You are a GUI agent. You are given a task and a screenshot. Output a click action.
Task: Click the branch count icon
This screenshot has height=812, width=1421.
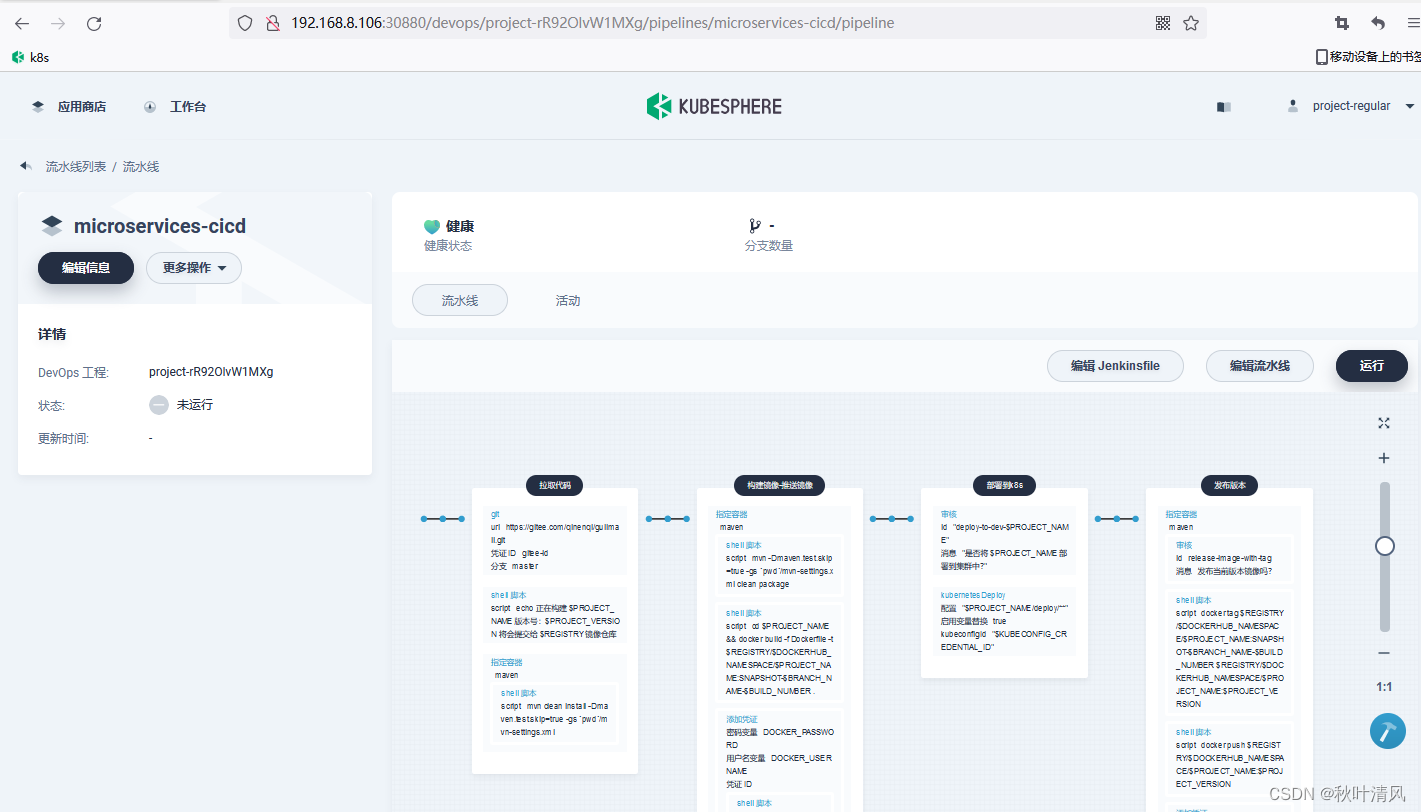point(754,226)
